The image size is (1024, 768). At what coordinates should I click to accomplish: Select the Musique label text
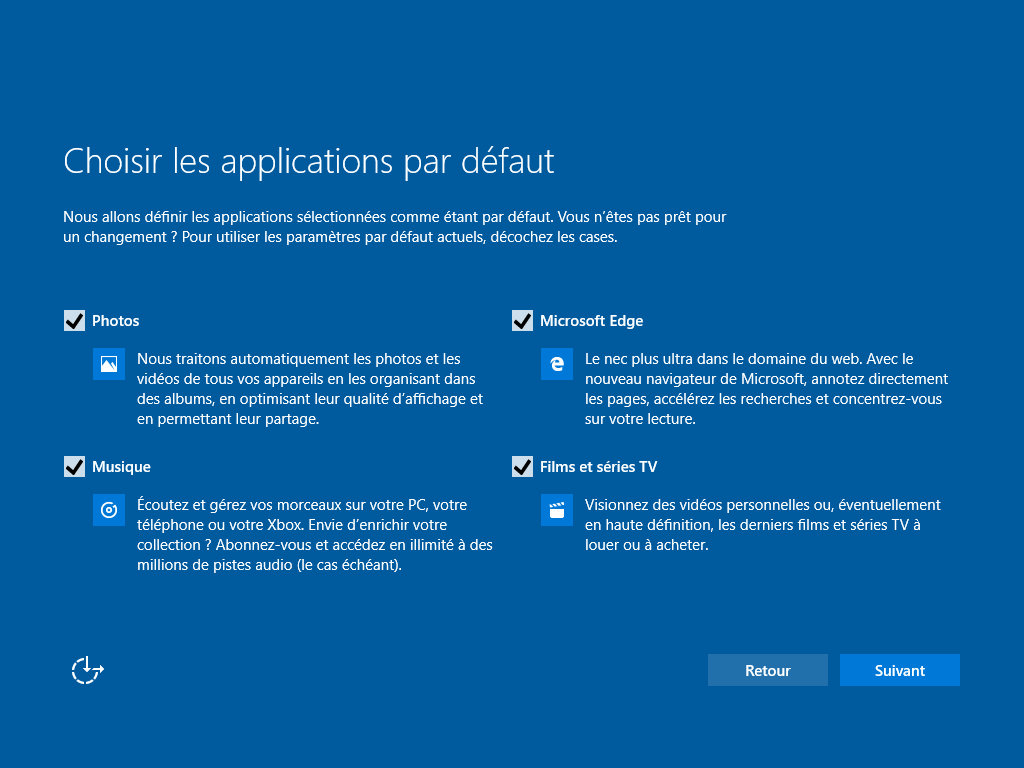click(124, 466)
